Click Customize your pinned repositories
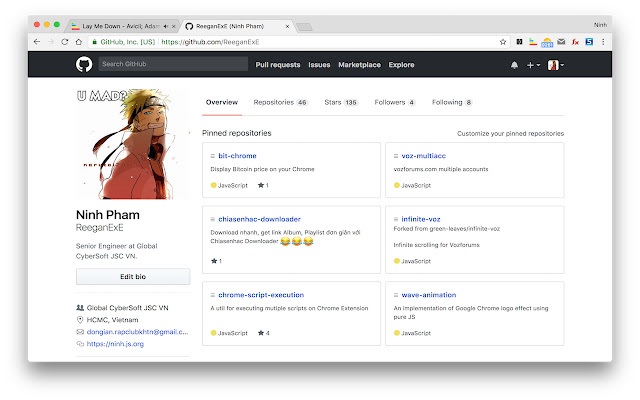This screenshot has width=640, height=400. 510,133
